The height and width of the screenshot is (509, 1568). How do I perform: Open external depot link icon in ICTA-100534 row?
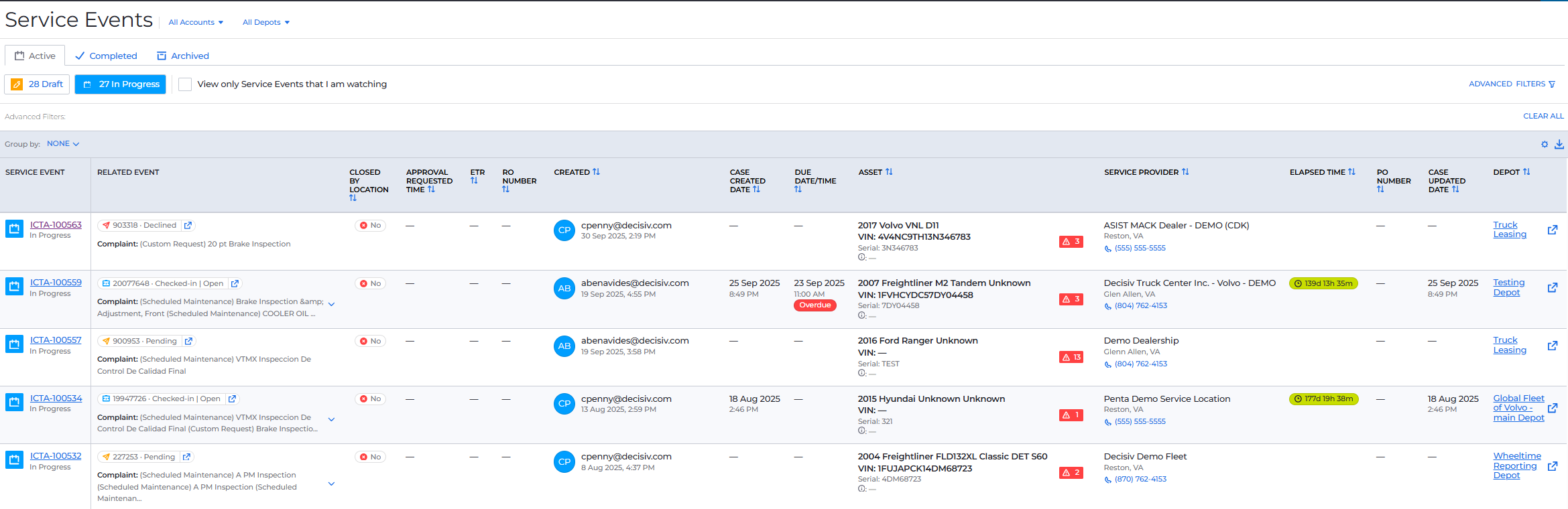click(x=1553, y=408)
